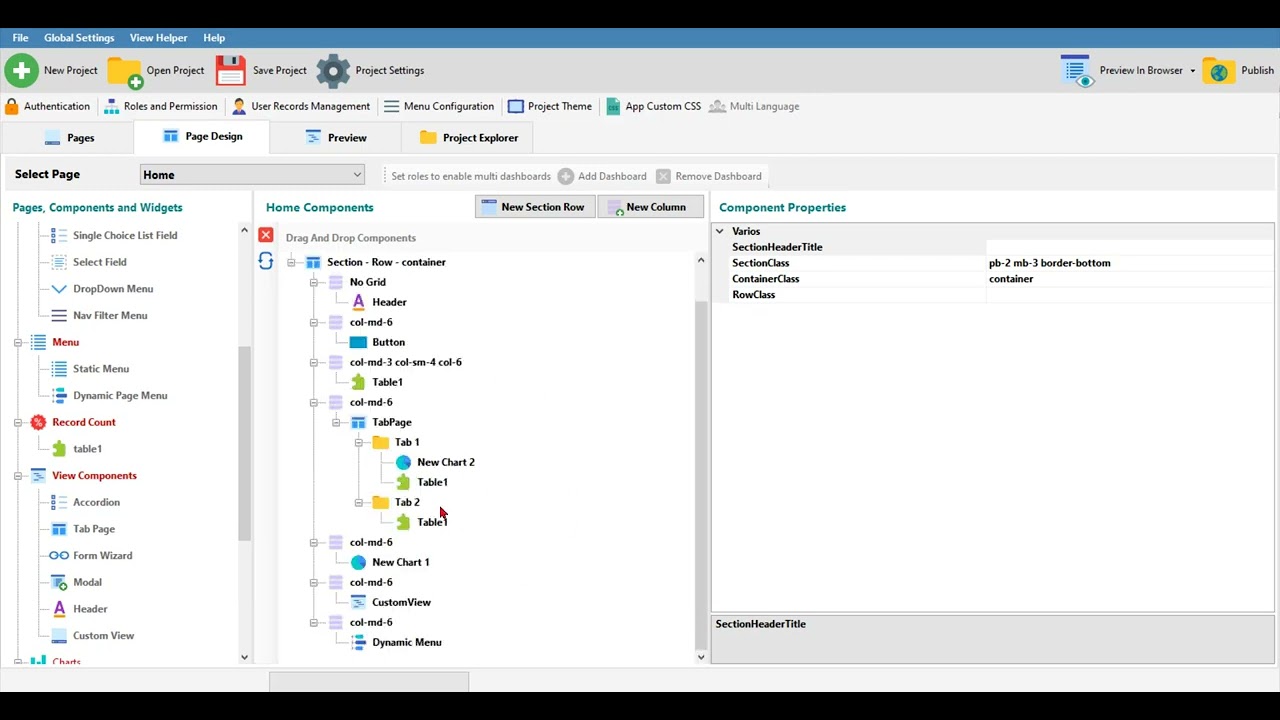Switch to the Preview tab
Image resolution: width=1280 pixels, height=720 pixels.
(336, 138)
